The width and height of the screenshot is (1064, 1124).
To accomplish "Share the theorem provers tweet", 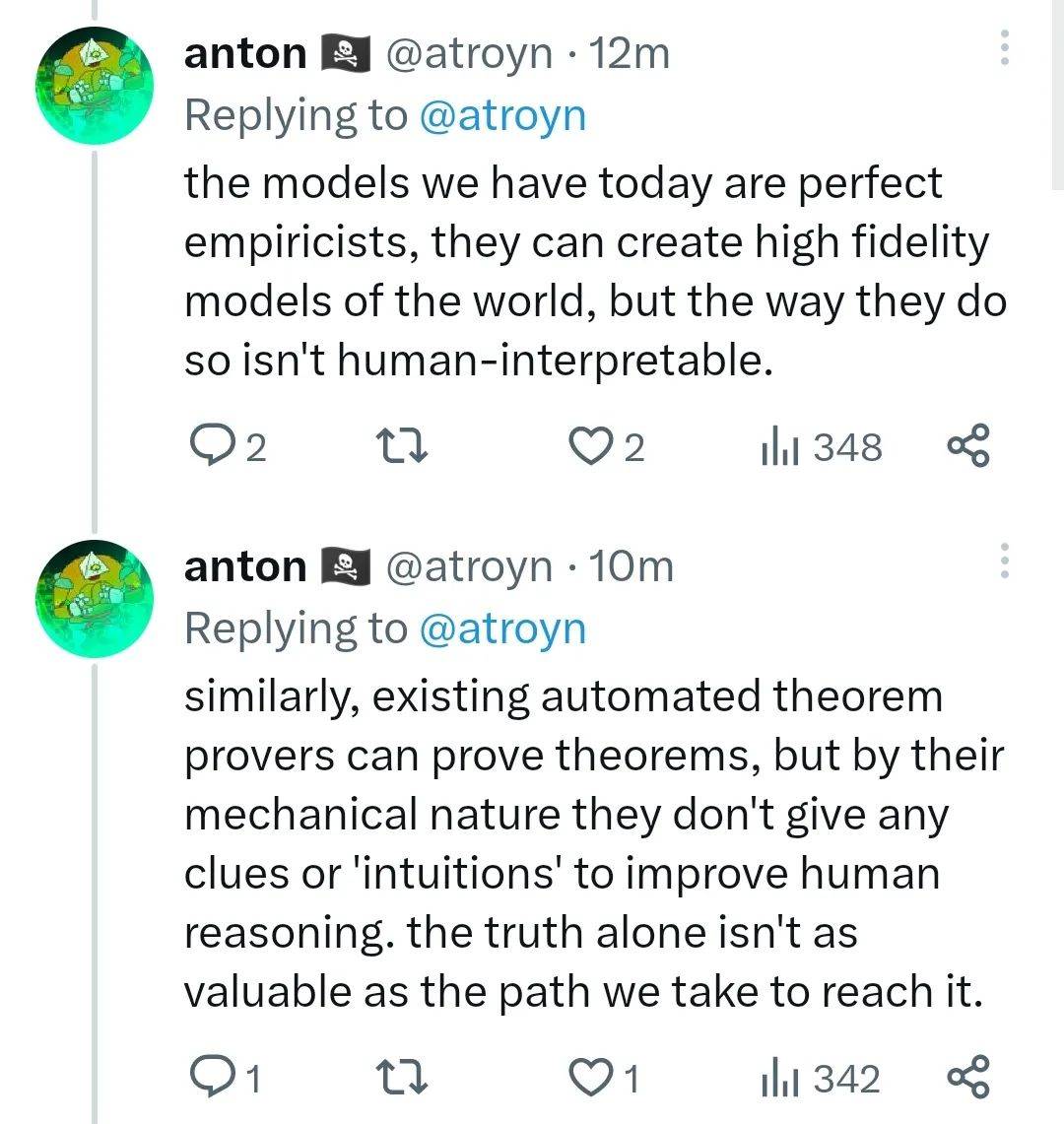I will pos(965,1077).
